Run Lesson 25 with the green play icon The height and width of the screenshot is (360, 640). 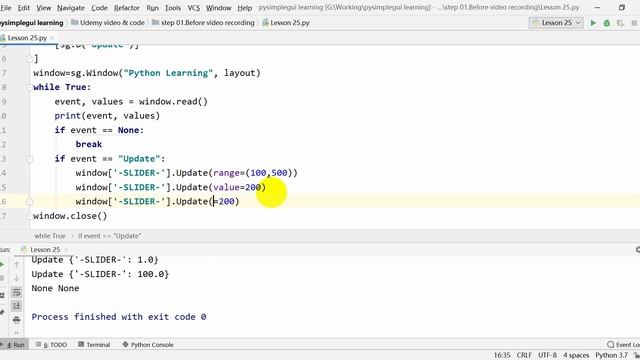(x=593, y=23)
